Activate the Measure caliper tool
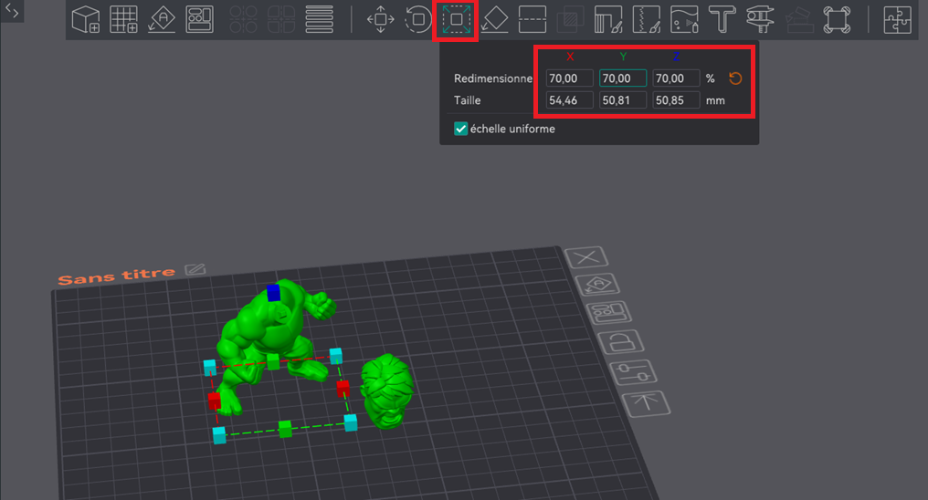The image size is (928, 500). pyautogui.click(x=761, y=20)
